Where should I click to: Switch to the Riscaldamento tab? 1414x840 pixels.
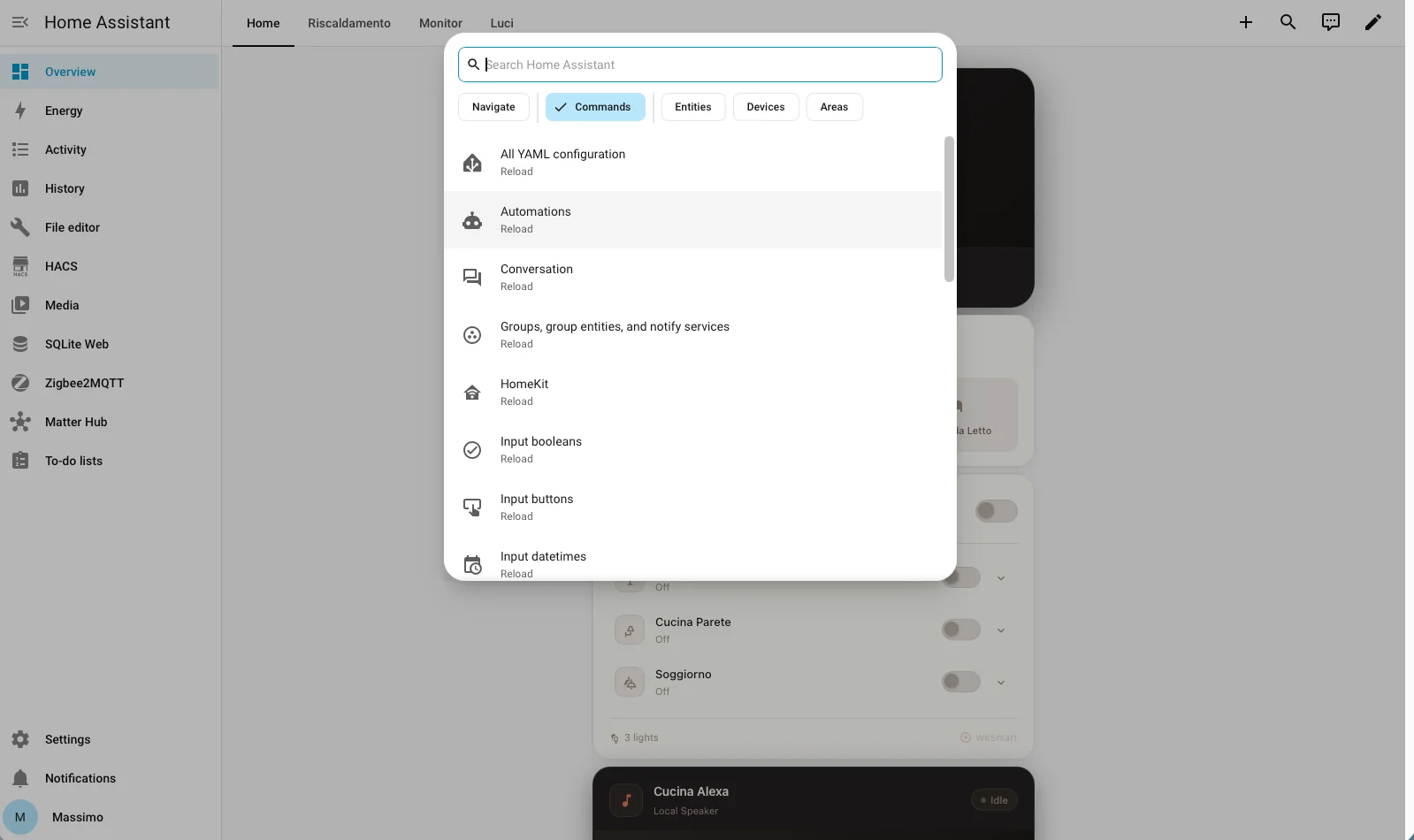click(349, 23)
